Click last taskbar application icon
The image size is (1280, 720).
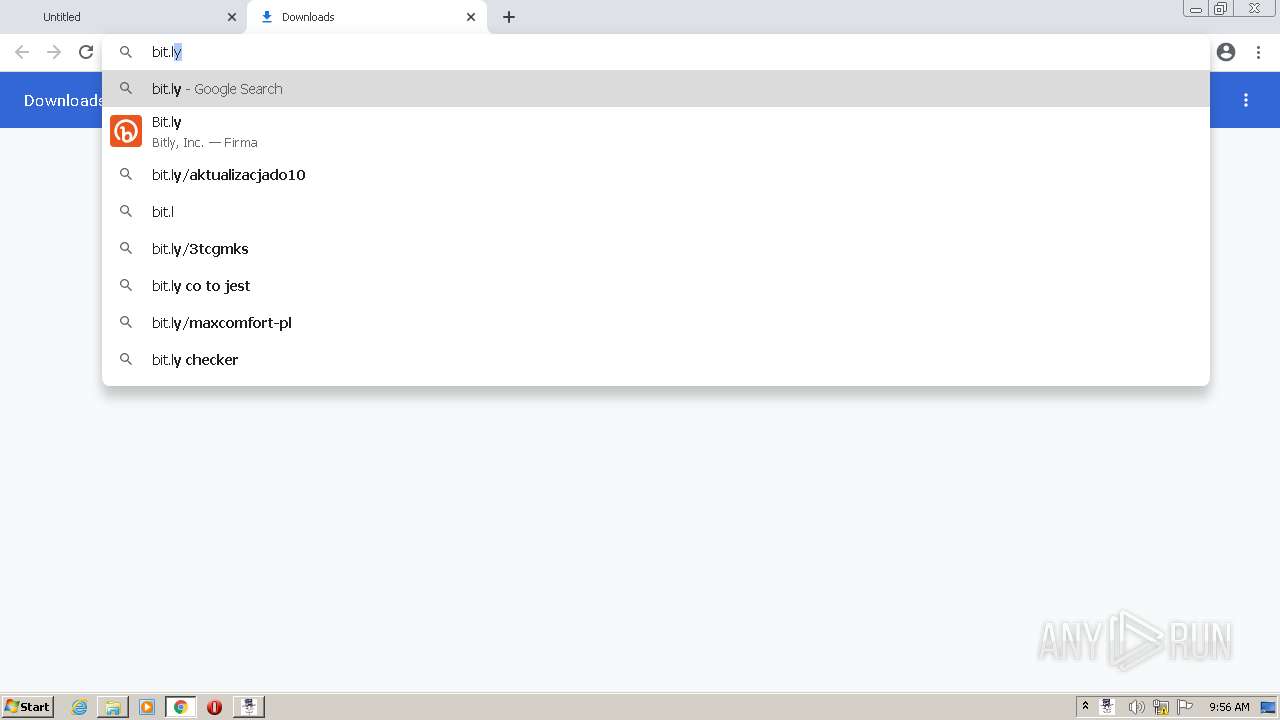coord(249,707)
